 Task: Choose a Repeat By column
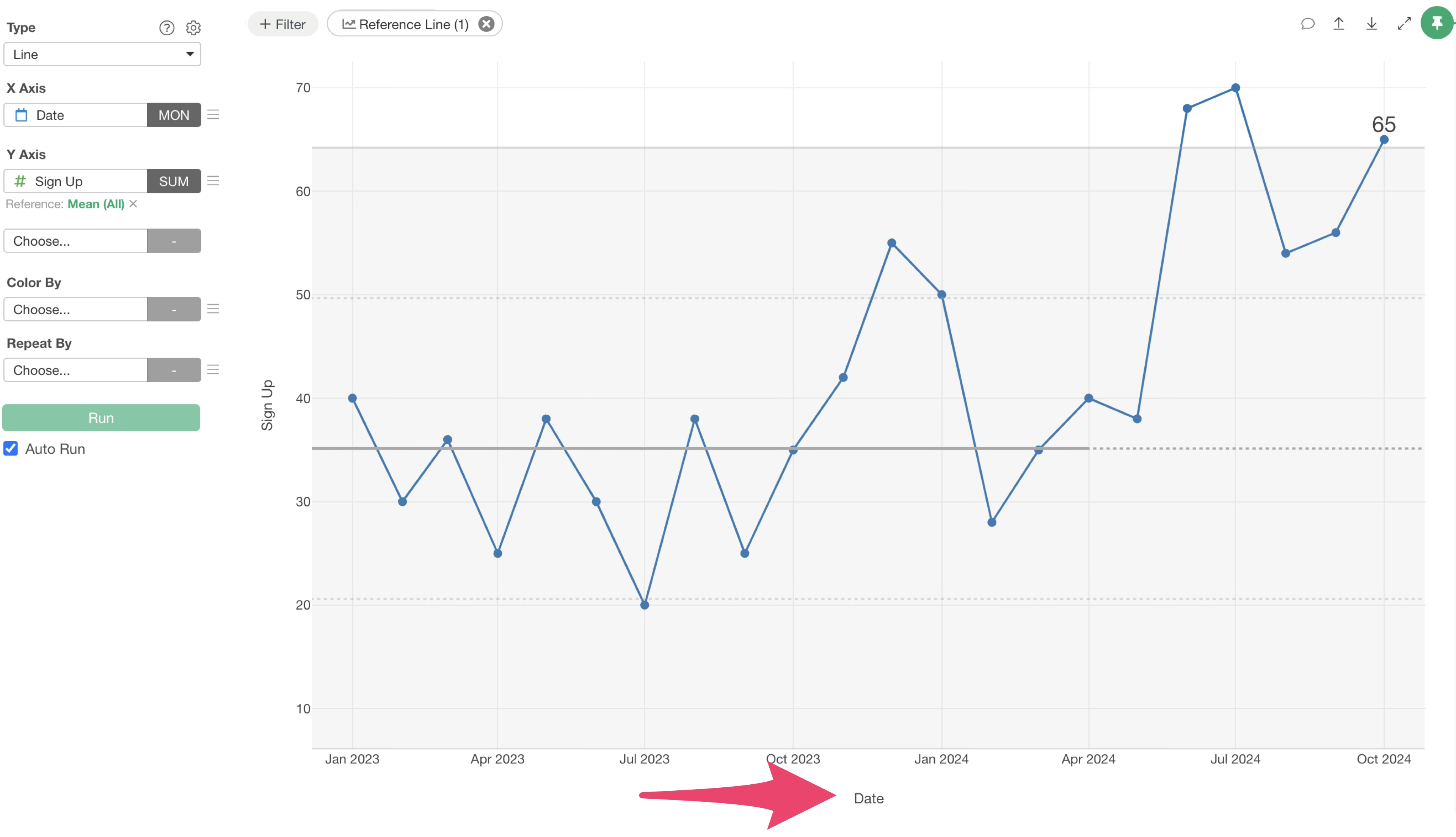[76, 370]
